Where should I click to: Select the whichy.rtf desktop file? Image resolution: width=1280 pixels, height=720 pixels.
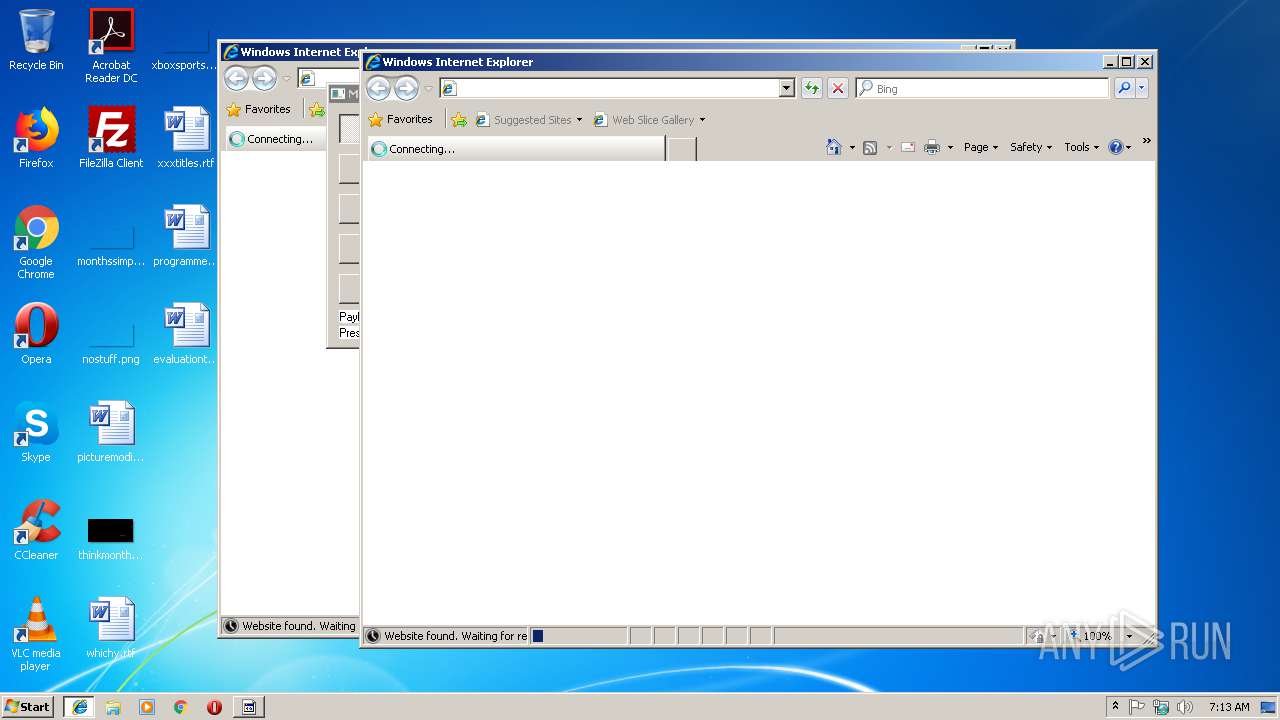[x=111, y=629]
